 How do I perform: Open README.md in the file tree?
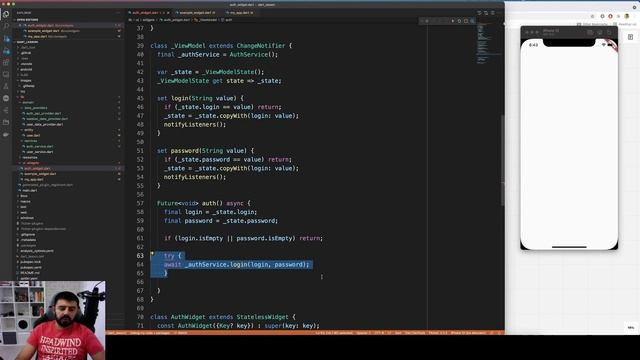click(x=30, y=273)
